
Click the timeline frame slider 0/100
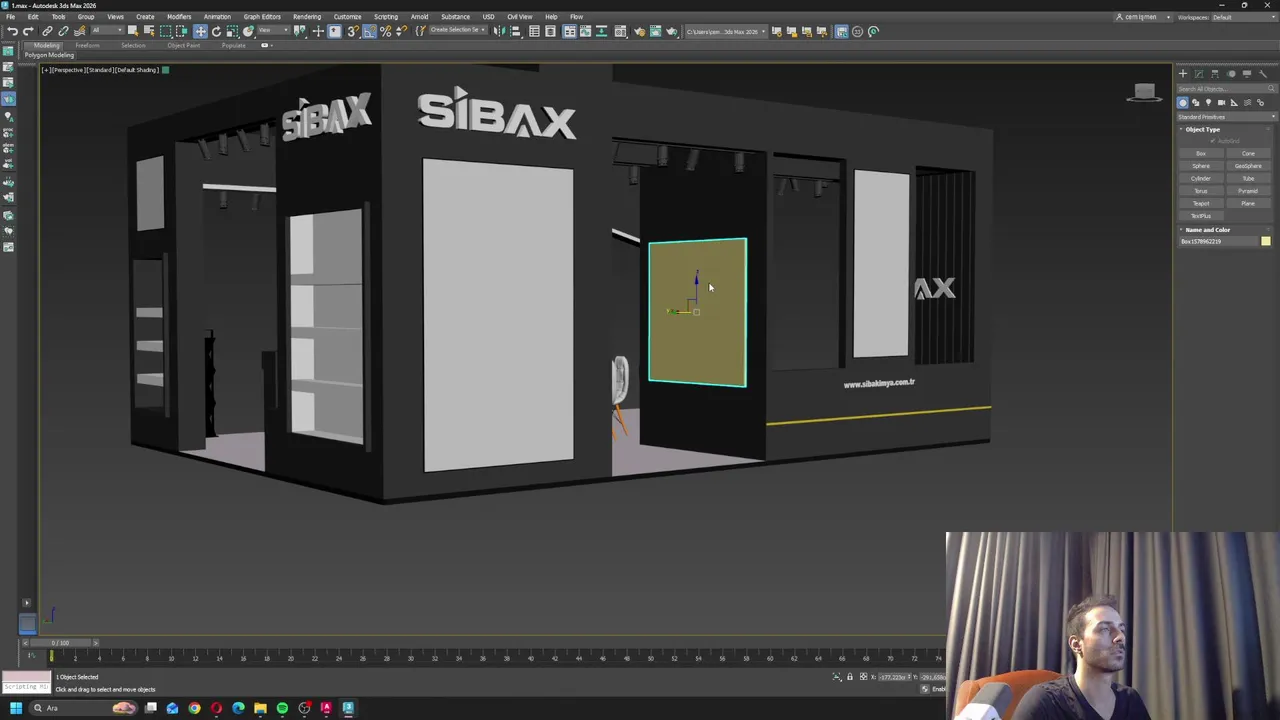(x=62, y=643)
